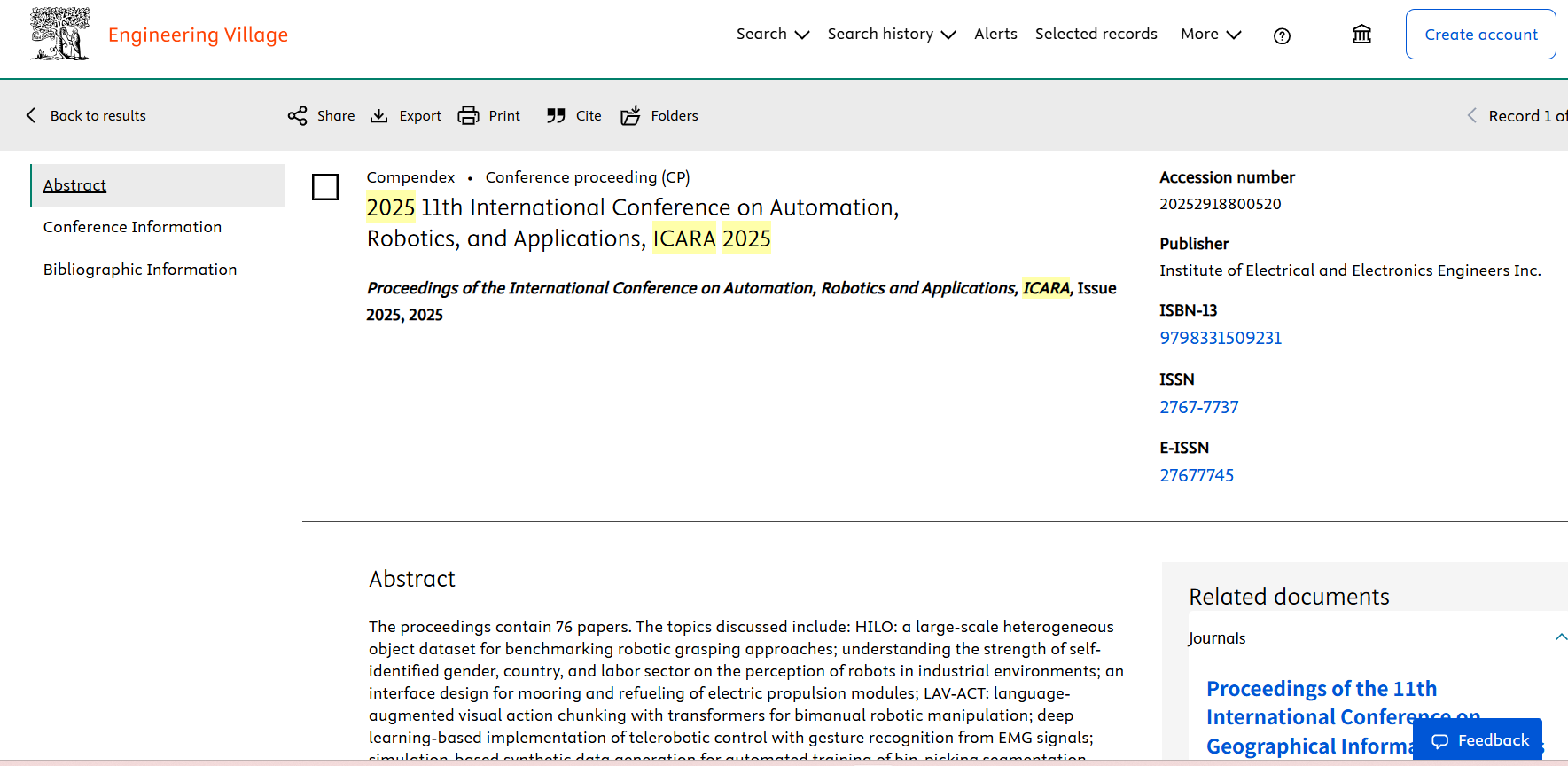1568x766 pixels.
Task: Click the Feedback button
Action: point(1478,739)
